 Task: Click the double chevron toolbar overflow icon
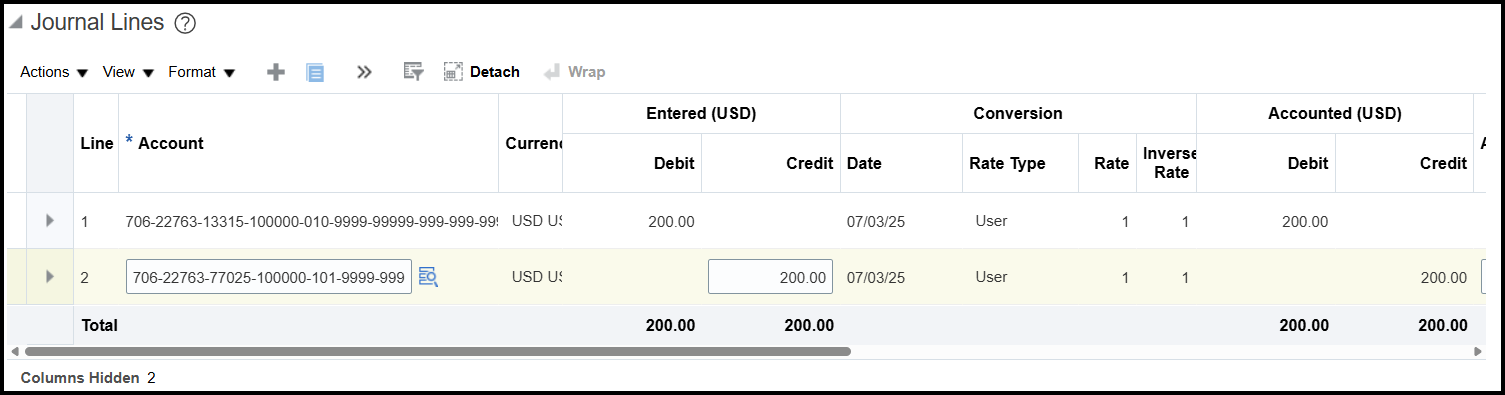click(x=364, y=72)
